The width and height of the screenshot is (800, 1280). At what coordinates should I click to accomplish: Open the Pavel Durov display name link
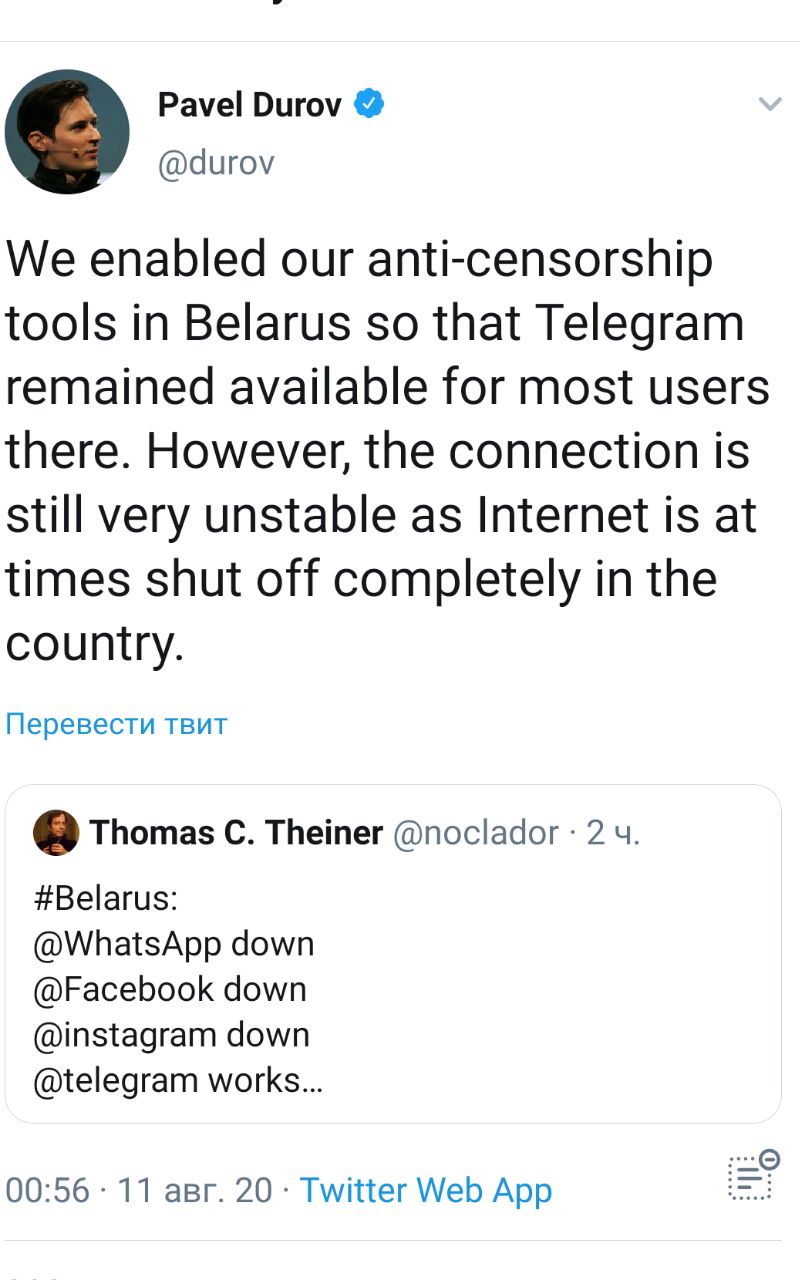coord(249,104)
